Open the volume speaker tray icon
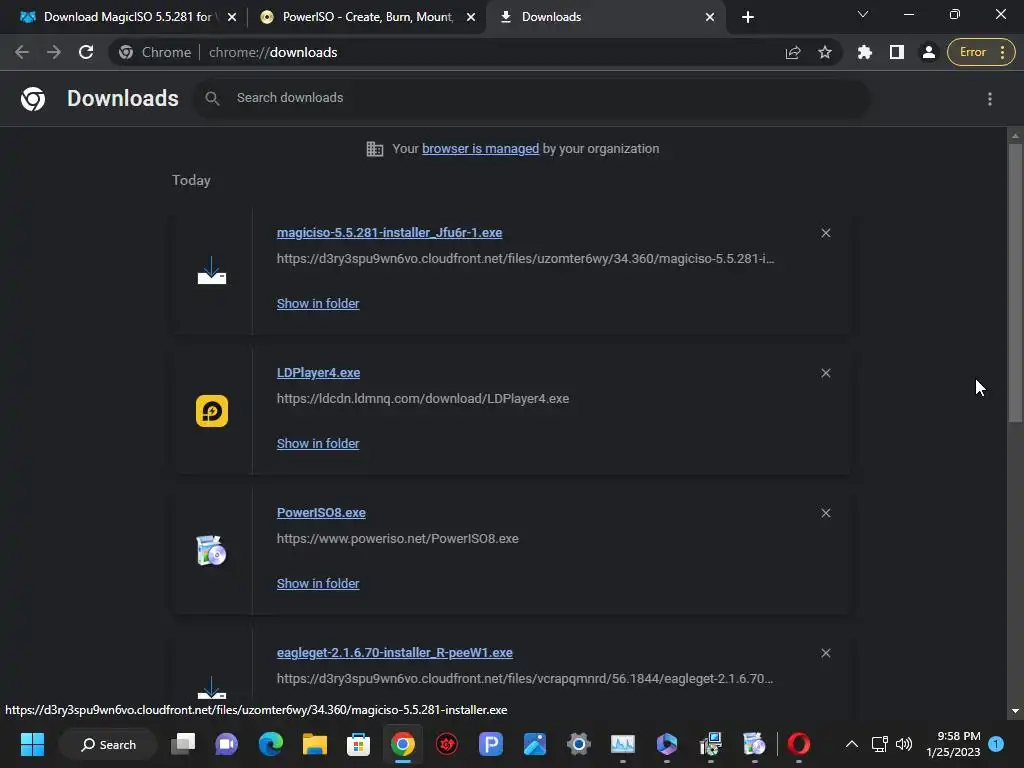Viewport: 1024px width, 768px height. [x=904, y=744]
